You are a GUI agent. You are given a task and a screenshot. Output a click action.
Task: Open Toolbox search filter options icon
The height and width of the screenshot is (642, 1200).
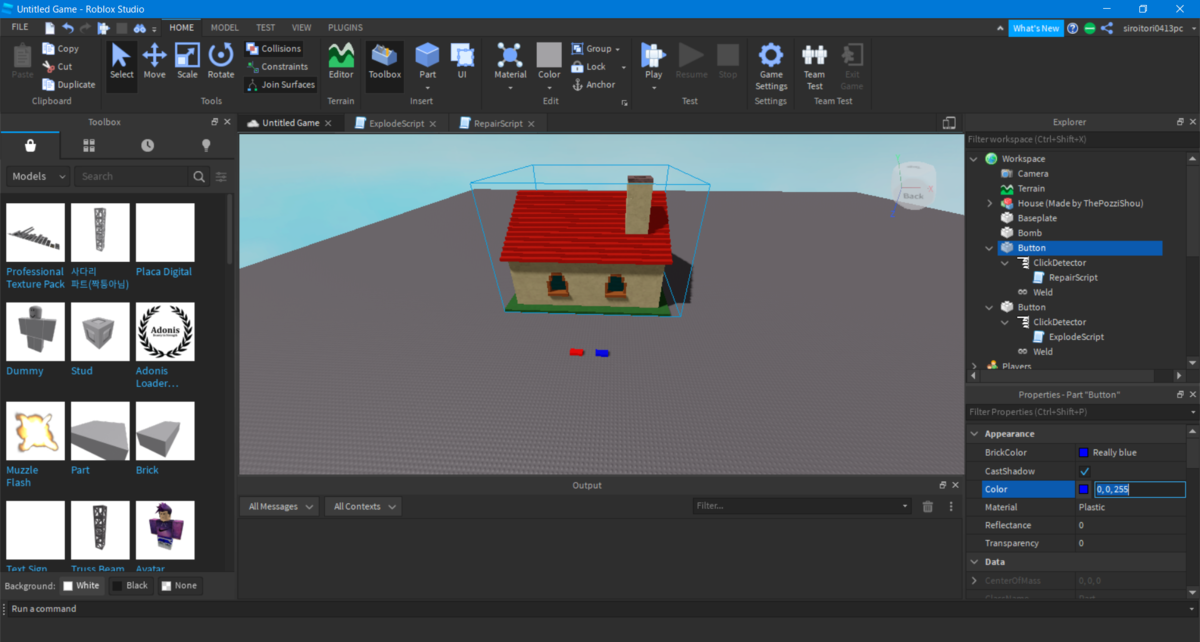[221, 176]
